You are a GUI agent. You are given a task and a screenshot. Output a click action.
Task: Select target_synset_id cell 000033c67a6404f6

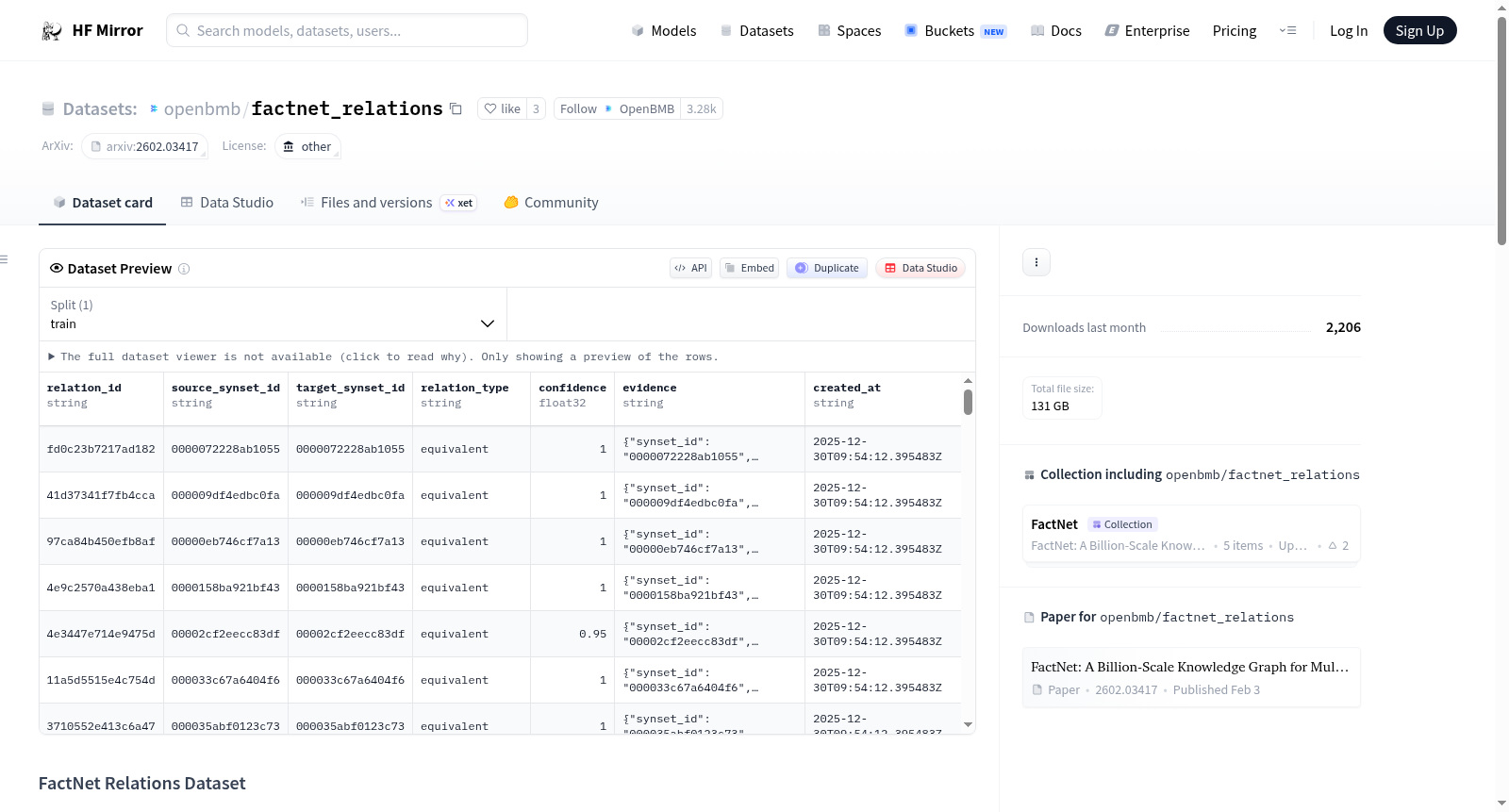(x=350, y=680)
